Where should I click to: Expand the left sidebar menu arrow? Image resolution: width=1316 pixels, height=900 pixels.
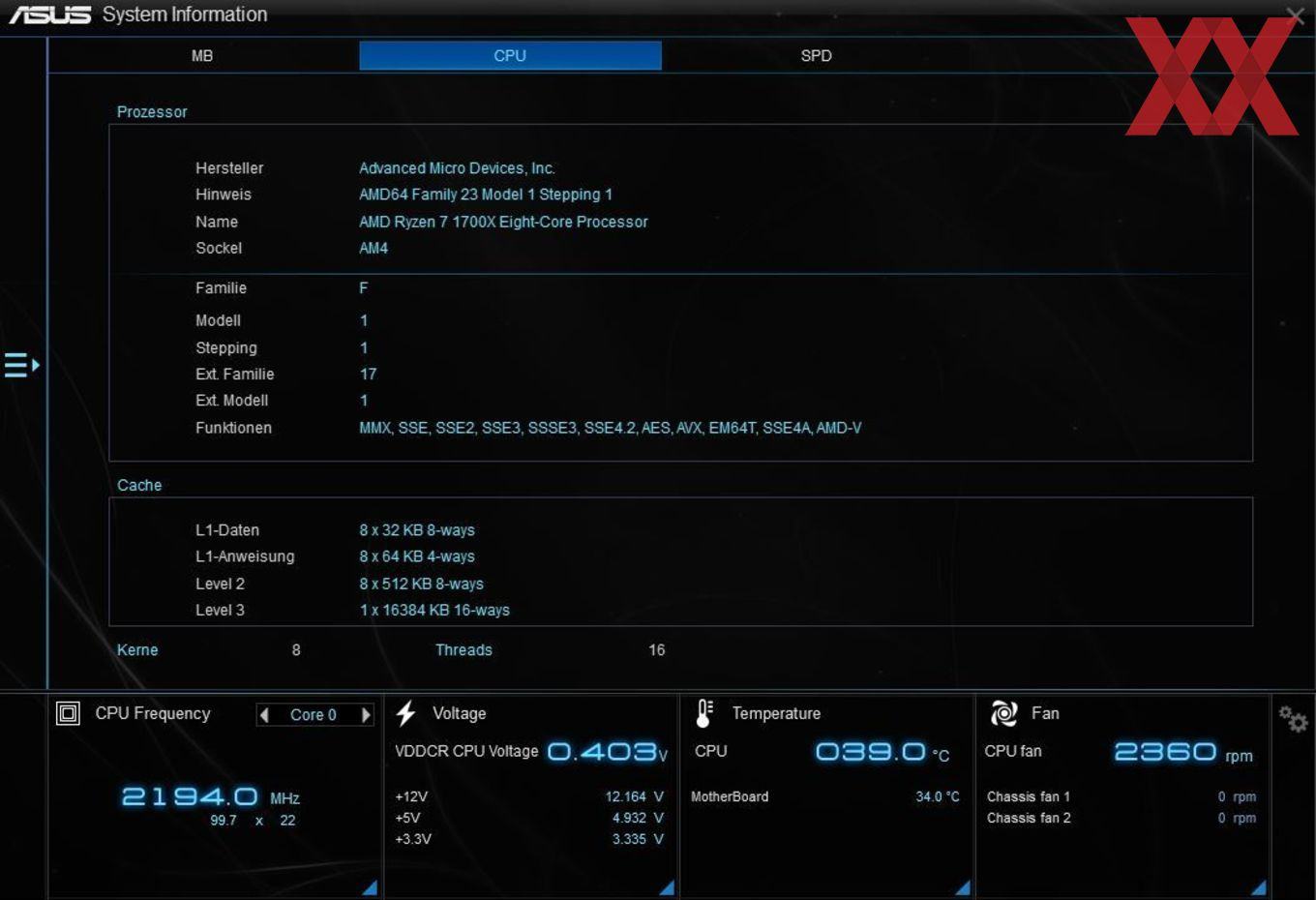(x=21, y=365)
